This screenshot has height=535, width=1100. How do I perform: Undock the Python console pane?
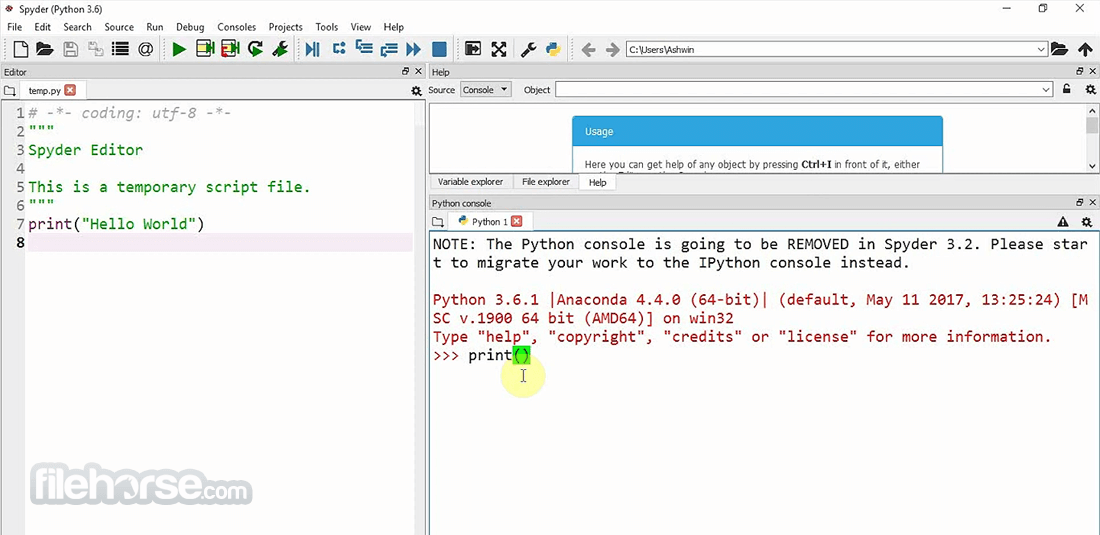(1080, 203)
